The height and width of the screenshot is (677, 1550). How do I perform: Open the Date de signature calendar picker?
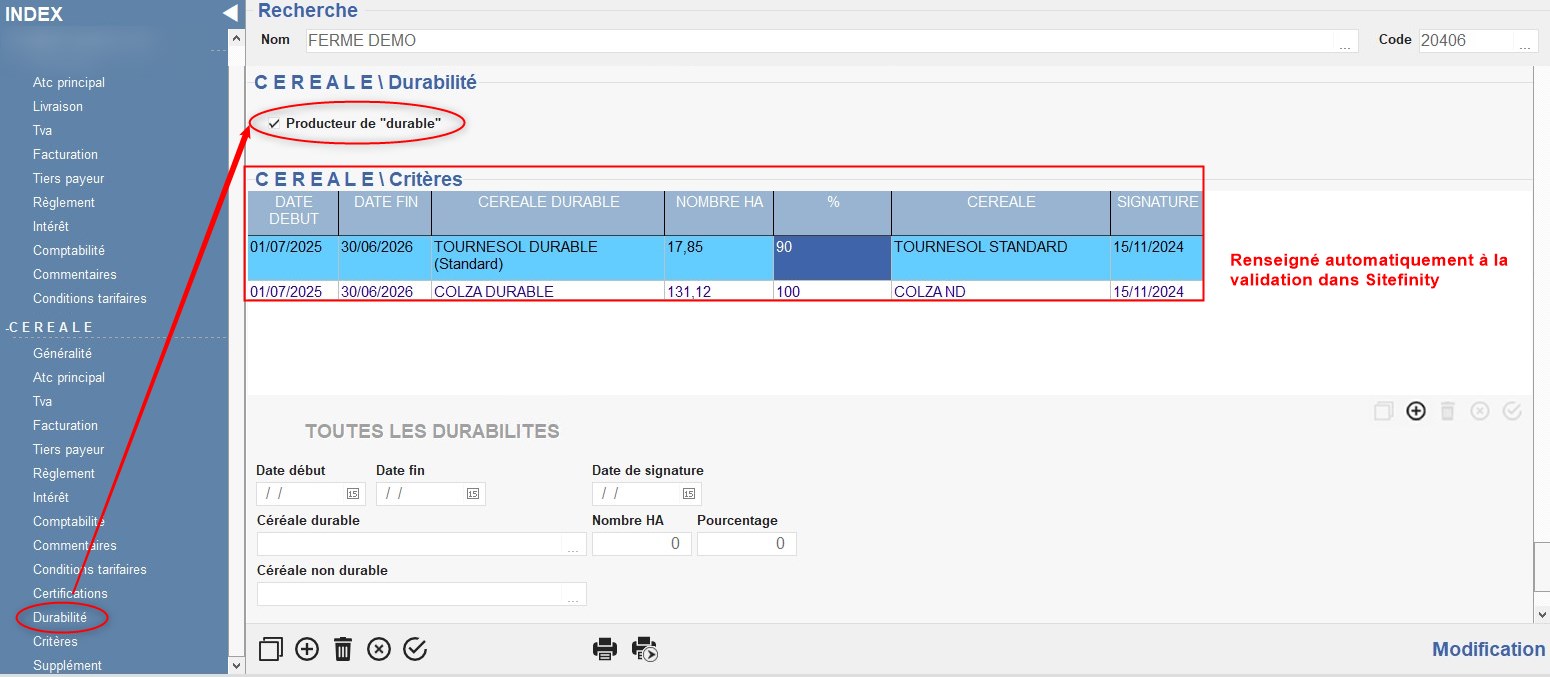(x=689, y=493)
